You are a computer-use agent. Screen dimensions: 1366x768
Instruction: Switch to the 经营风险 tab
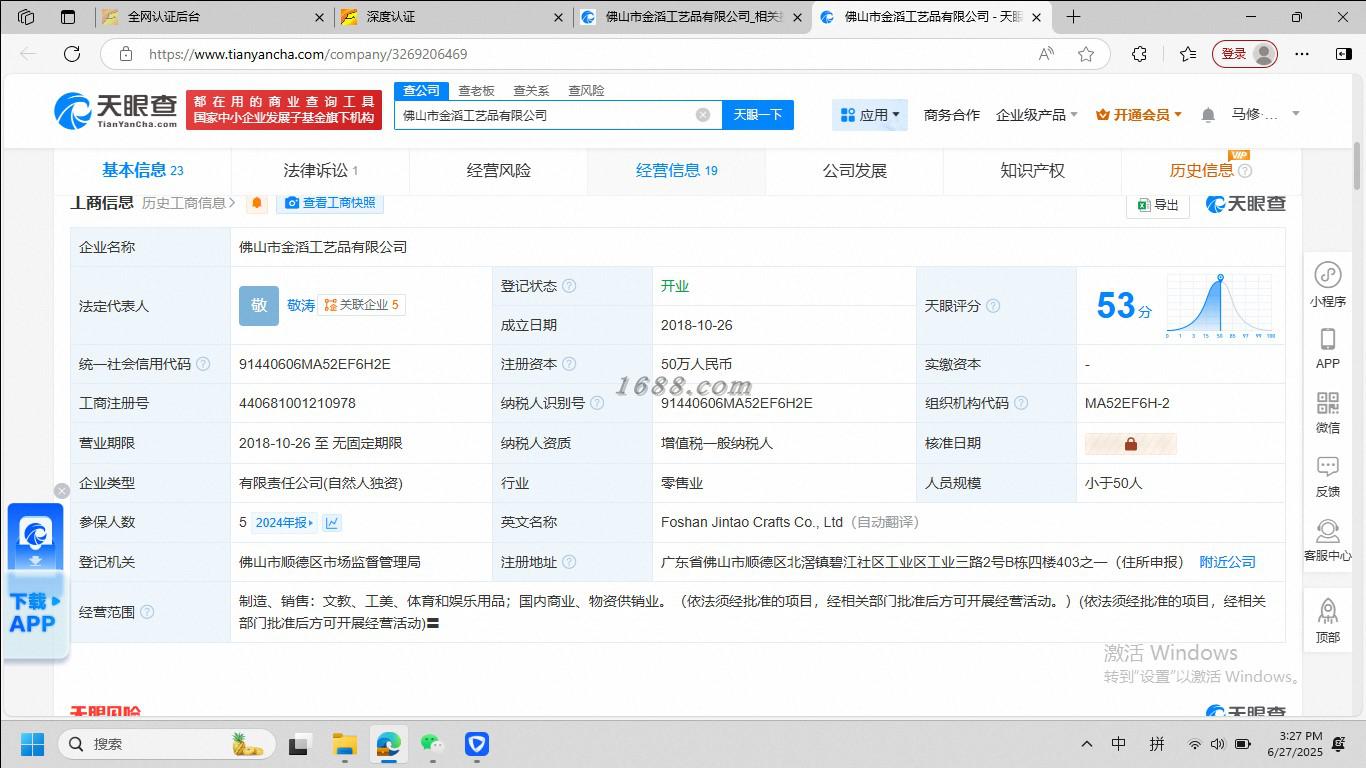pos(499,170)
